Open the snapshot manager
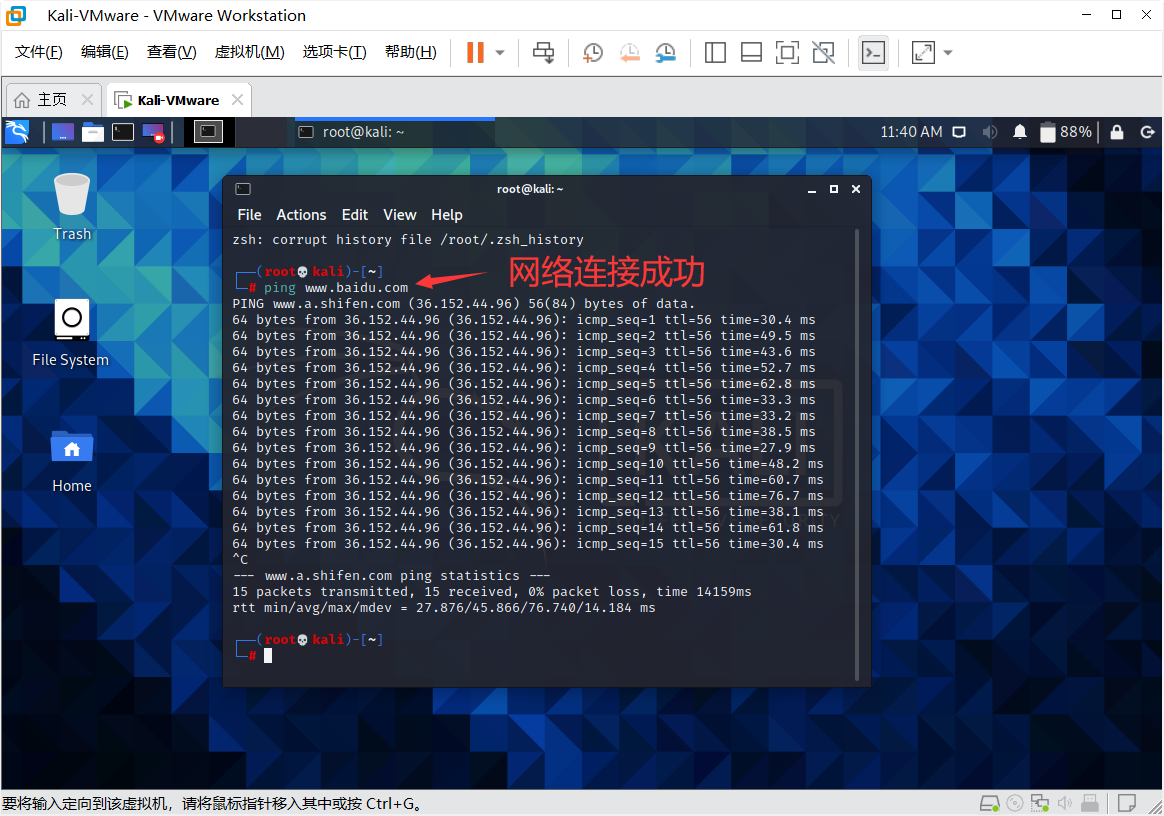The height and width of the screenshot is (816, 1164). point(666,53)
